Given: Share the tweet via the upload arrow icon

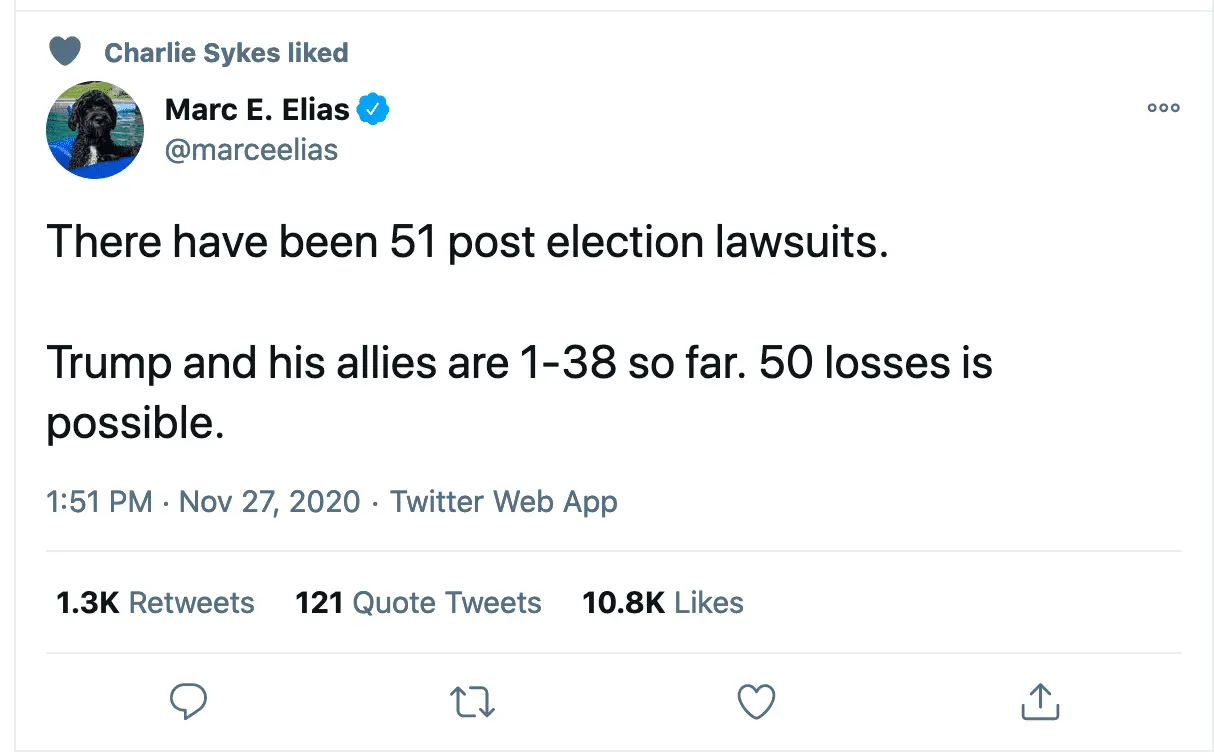Looking at the screenshot, I should 1039,701.
